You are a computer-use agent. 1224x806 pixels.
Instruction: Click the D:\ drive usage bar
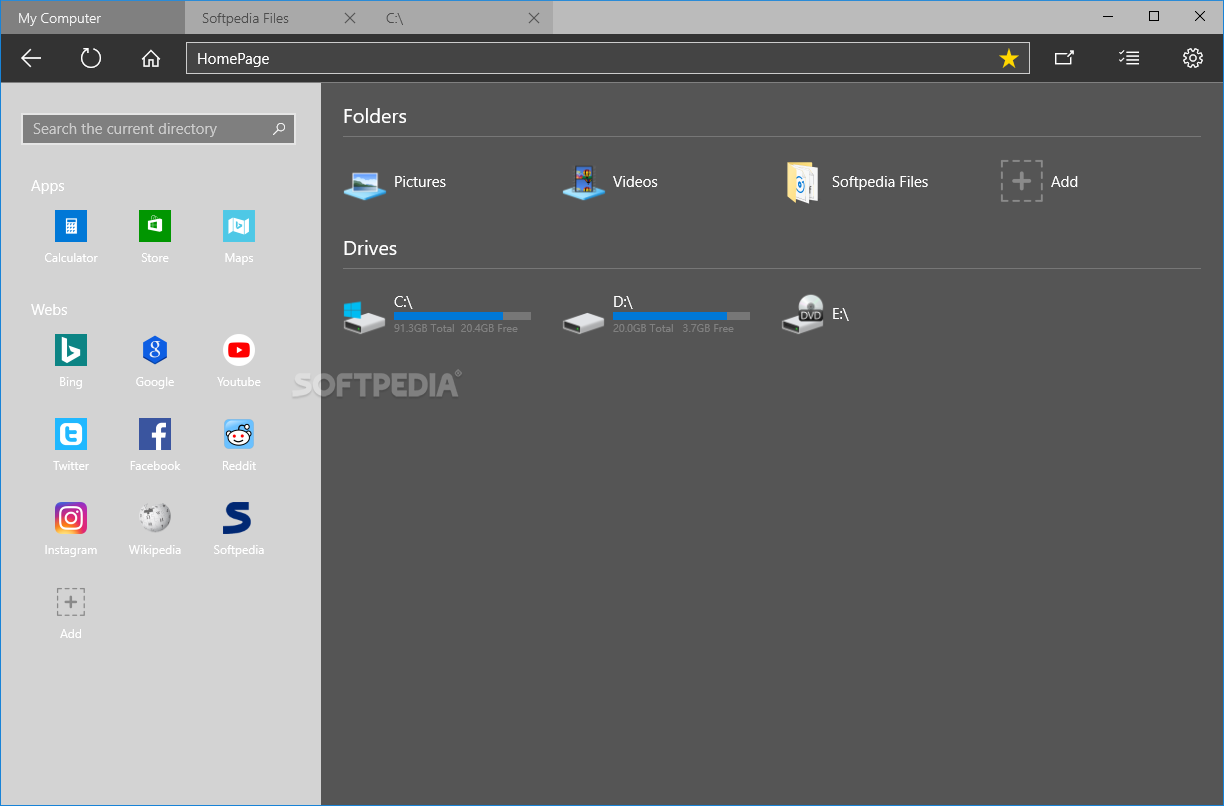click(x=681, y=315)
